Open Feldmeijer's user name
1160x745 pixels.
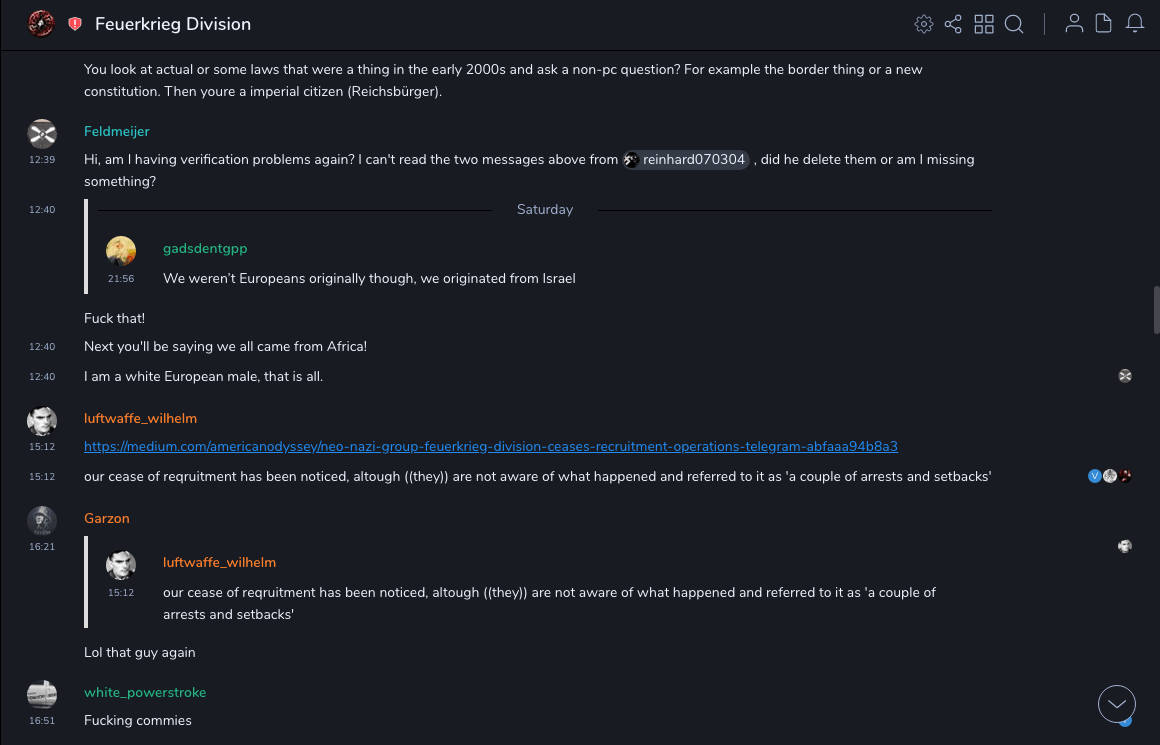click(x=116, y=131)
